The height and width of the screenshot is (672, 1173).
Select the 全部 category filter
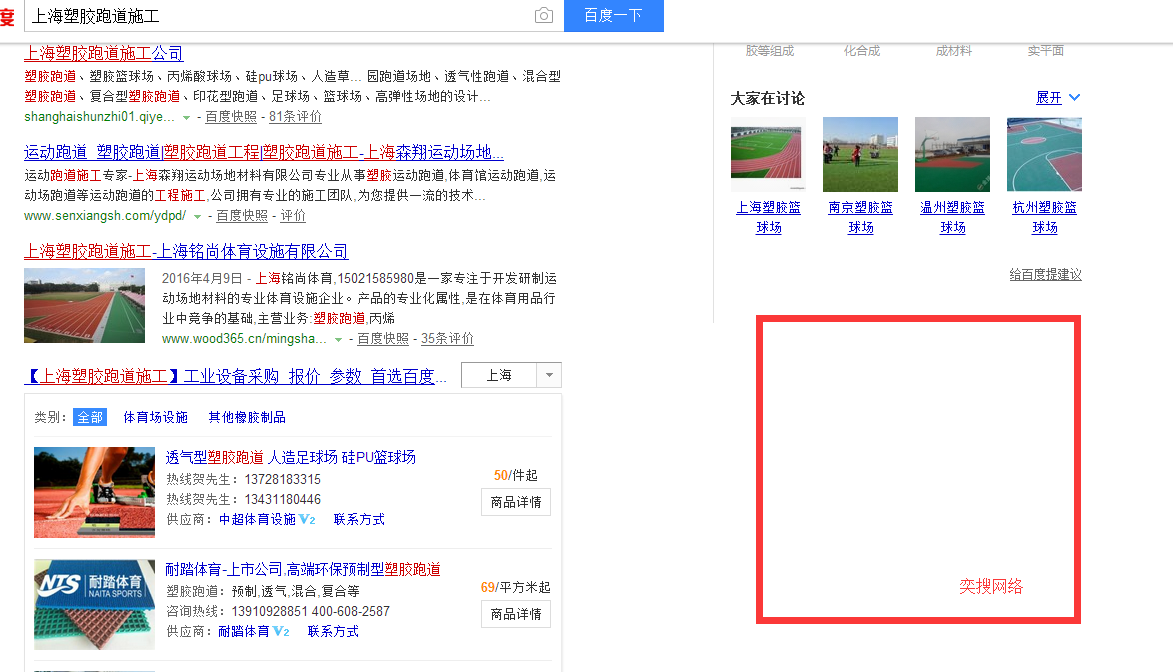click(90, 417)
